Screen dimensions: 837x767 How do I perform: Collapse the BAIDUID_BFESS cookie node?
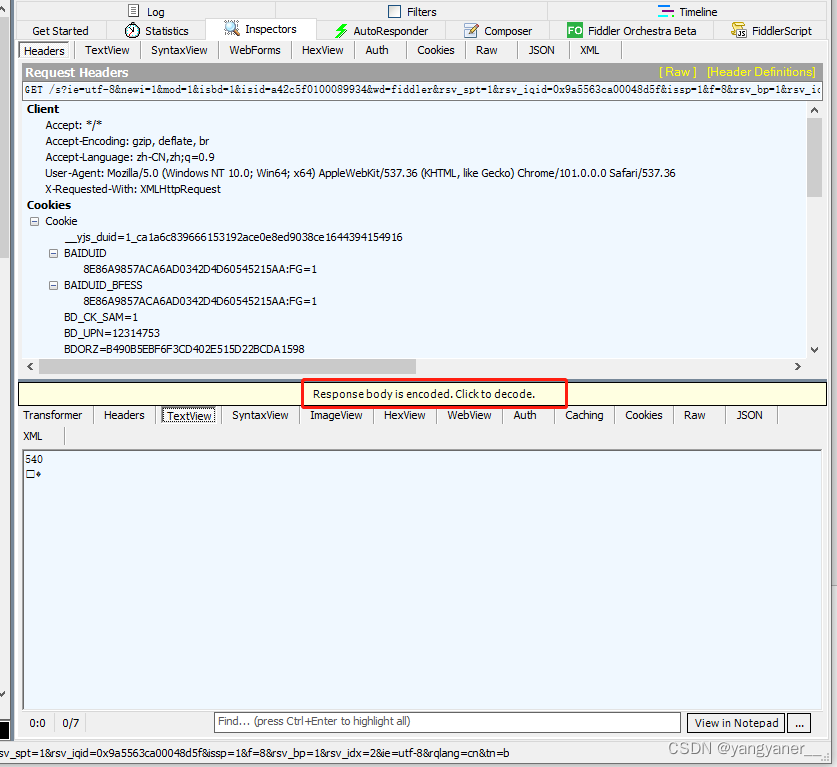(x=53, y=286)
